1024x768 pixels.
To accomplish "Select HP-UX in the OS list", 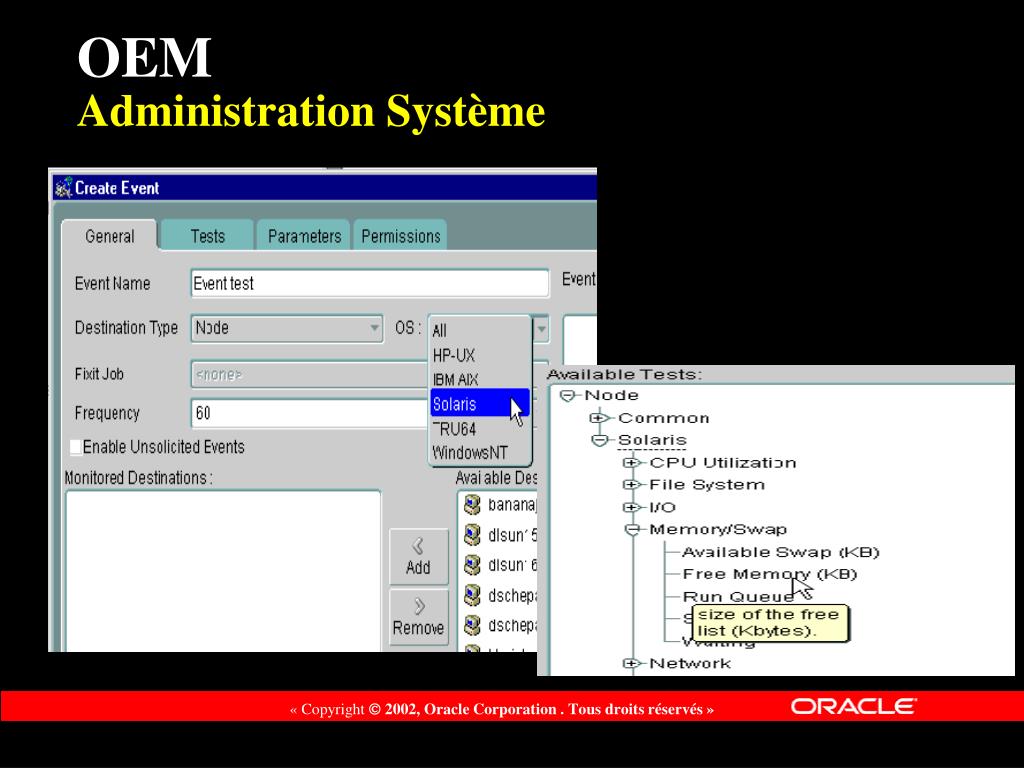I will [x=480, y=355].
